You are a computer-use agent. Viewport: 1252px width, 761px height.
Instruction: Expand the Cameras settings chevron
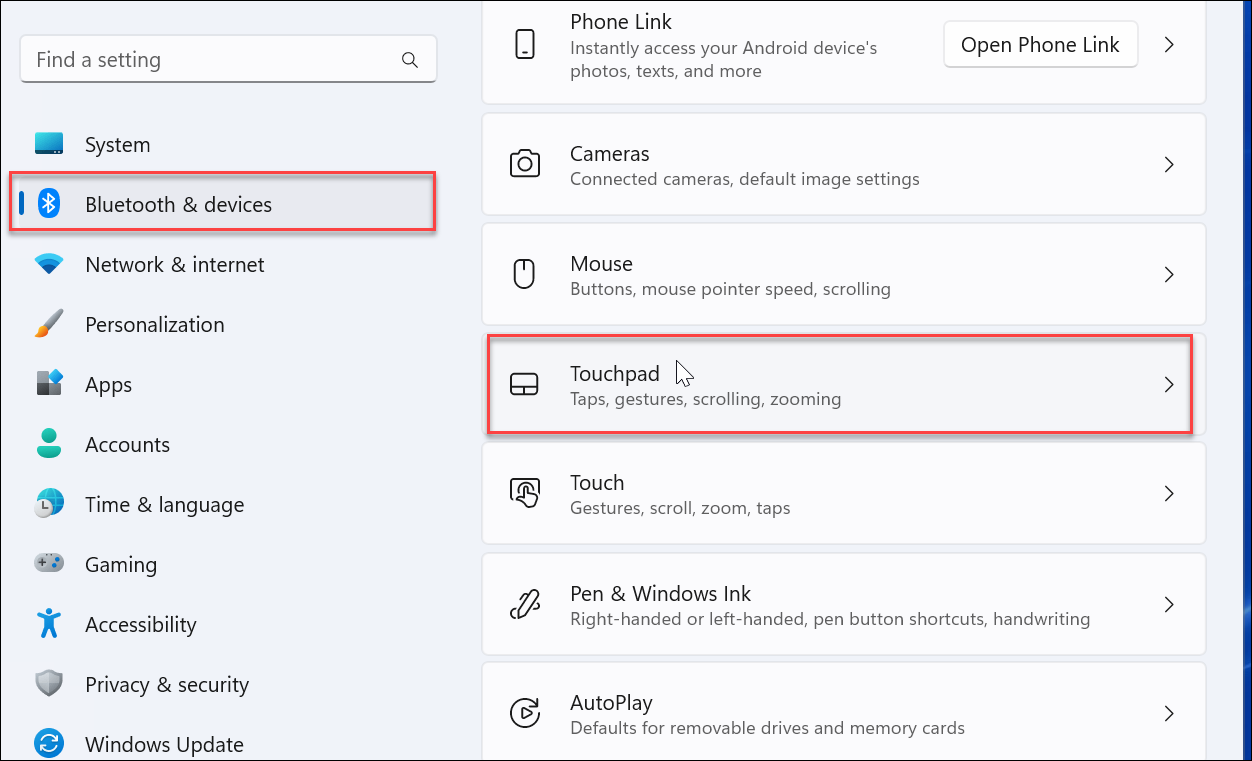coord(1168,164)
